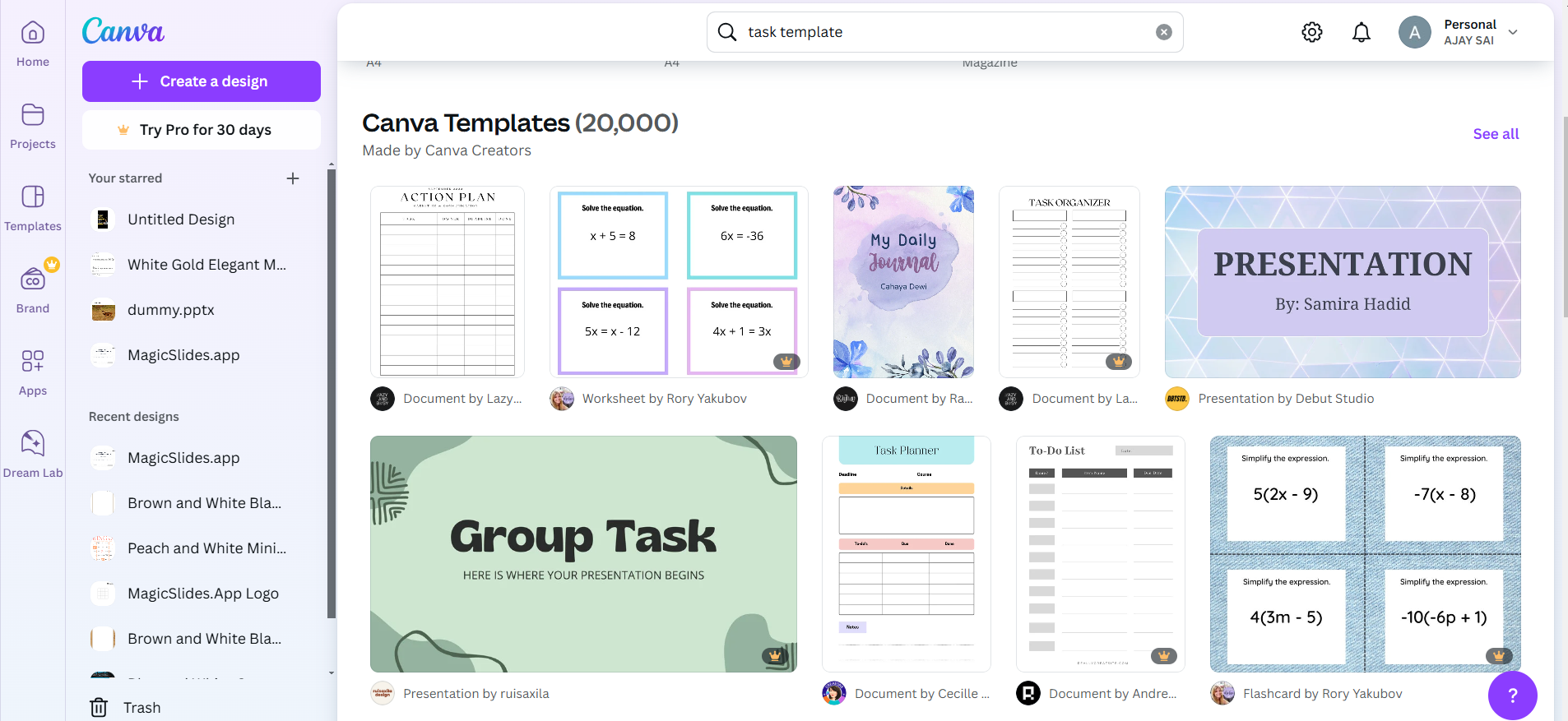Viewport: 1568px width, 721px height.
Task: Click the plus icon next to Your starred
Action: [293, 178]
